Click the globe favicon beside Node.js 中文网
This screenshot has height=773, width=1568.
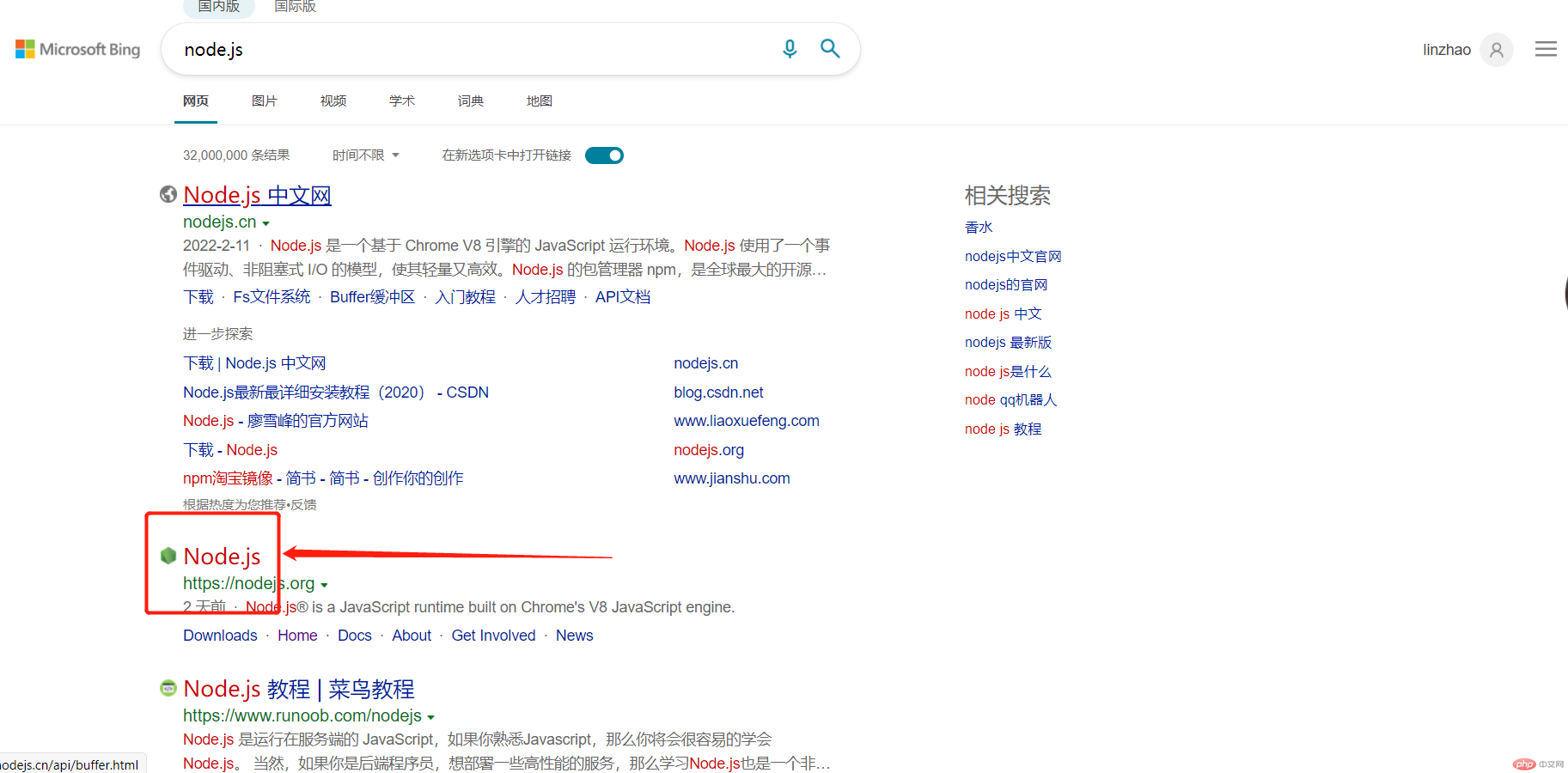click(x=168, y=195)
